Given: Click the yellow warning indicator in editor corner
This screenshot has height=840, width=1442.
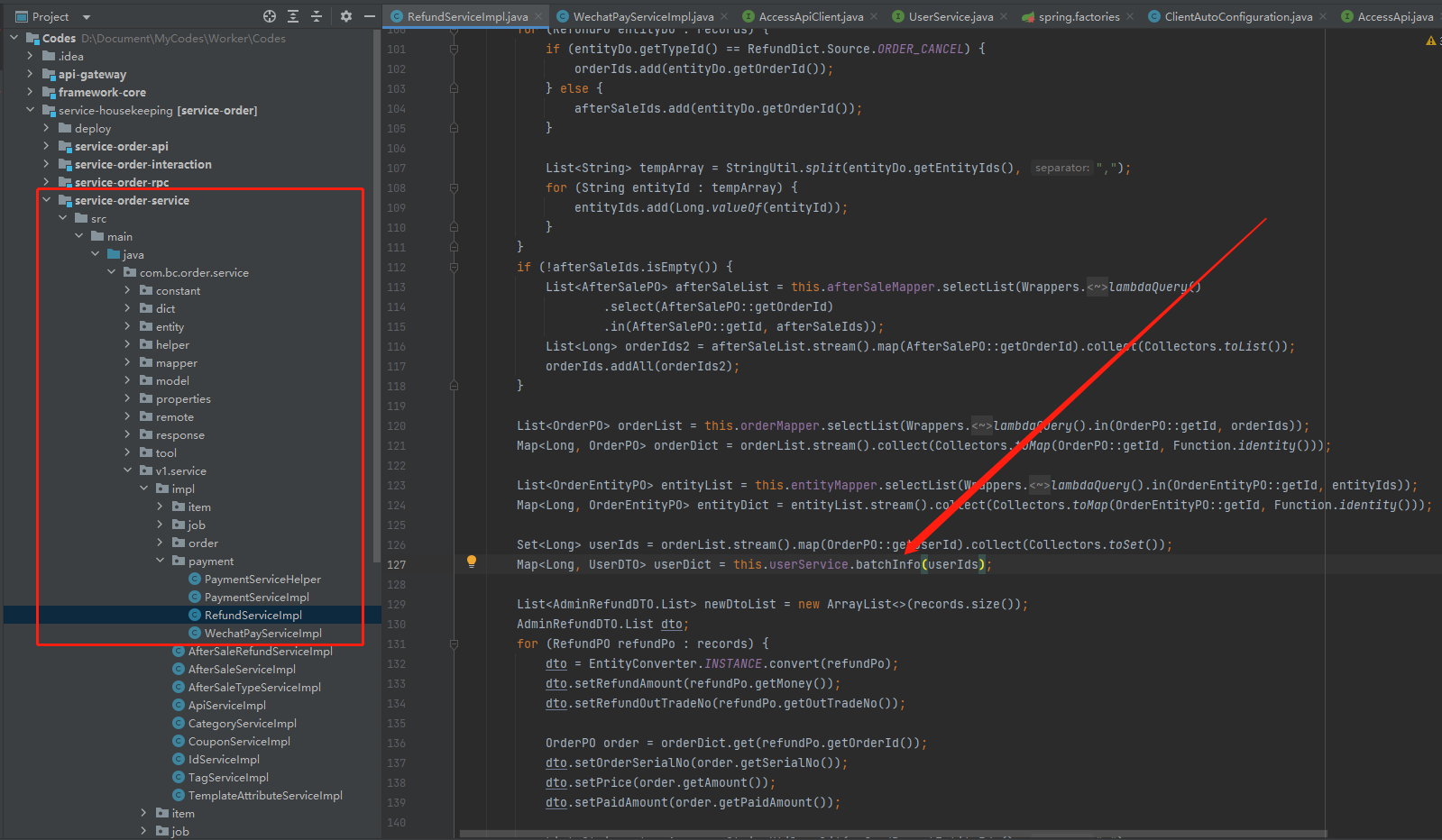Looking at the screenshot, I should tap(1430, 41).
